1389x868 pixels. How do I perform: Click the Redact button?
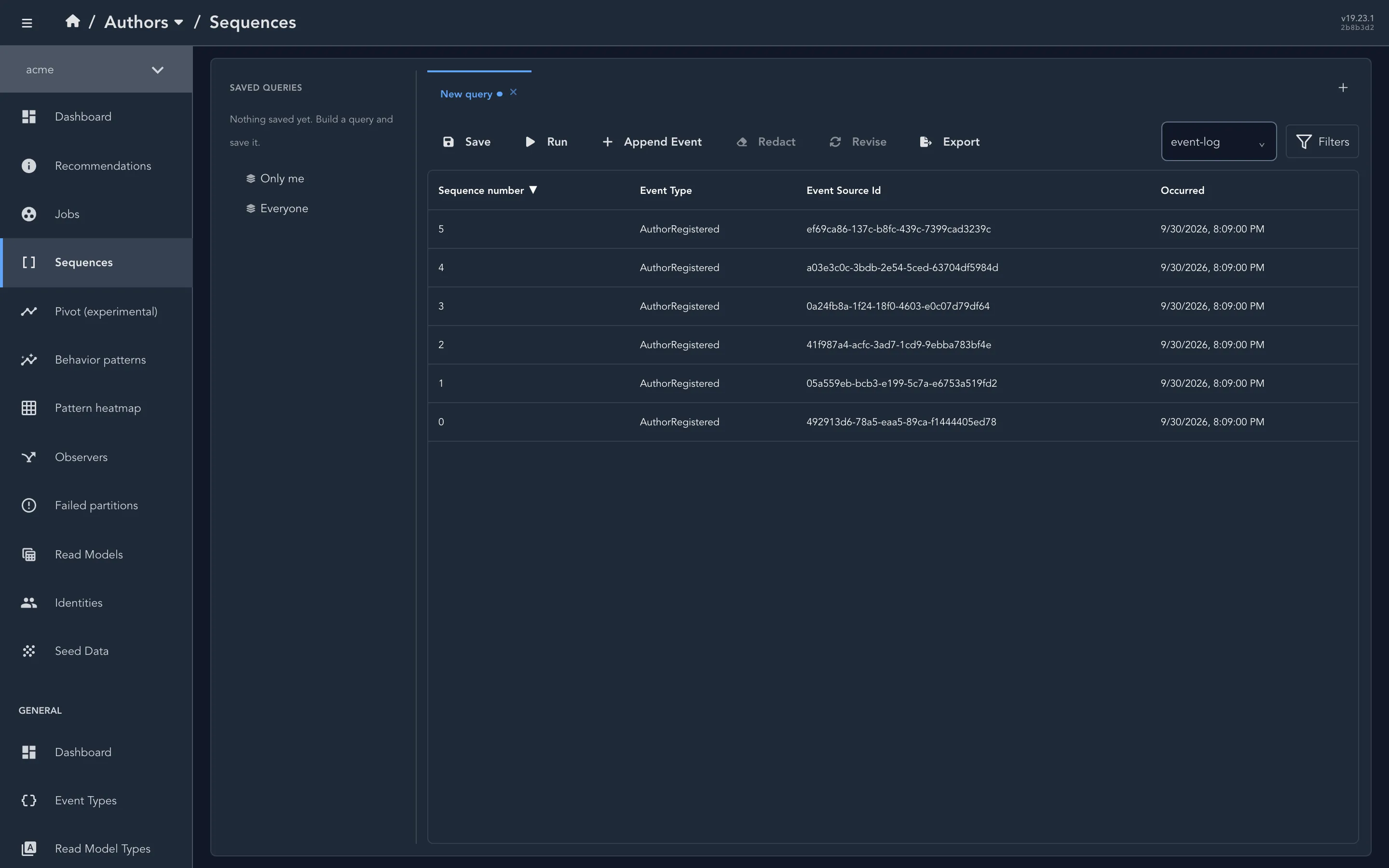pyautogui.click(x=766, y=142)
